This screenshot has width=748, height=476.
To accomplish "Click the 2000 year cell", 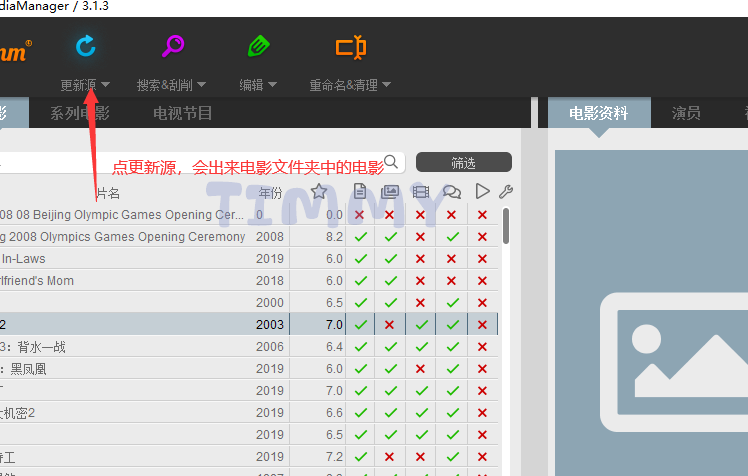I will coord(270,303).
